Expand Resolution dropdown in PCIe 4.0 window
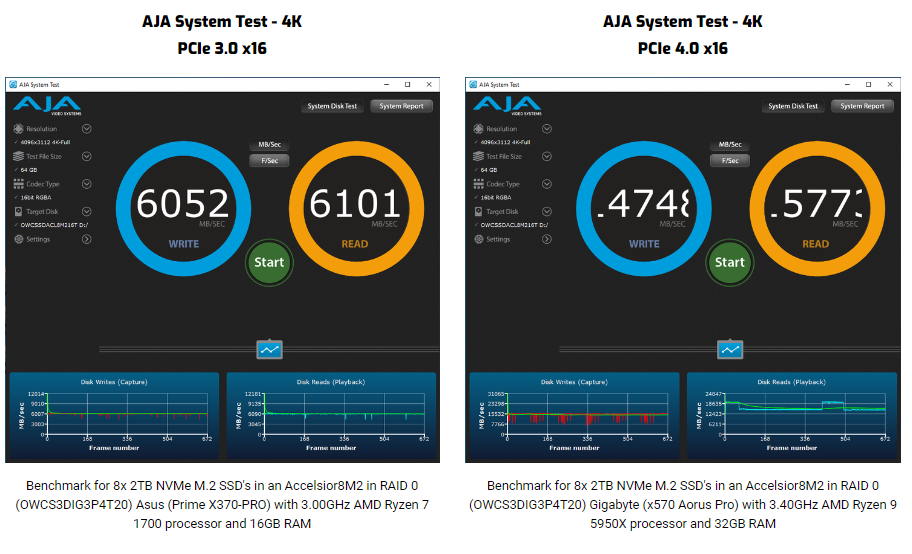Image resolution: width=912 pixels, height=554 pixels. [x=547, y=129]
